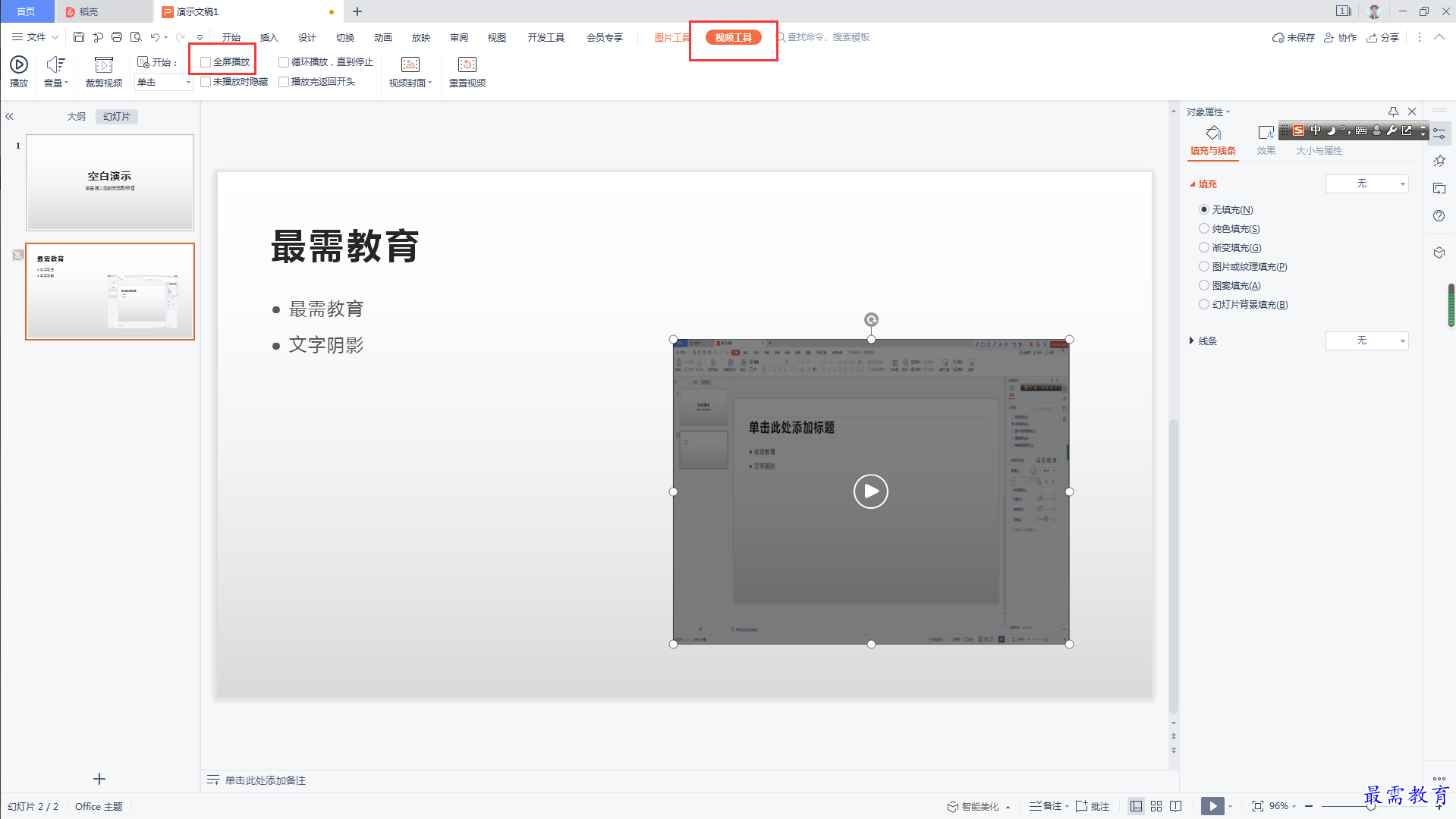Click the help icon in right sidebar
This screenshot has width=1456, height=819.
coord(1439,216)
